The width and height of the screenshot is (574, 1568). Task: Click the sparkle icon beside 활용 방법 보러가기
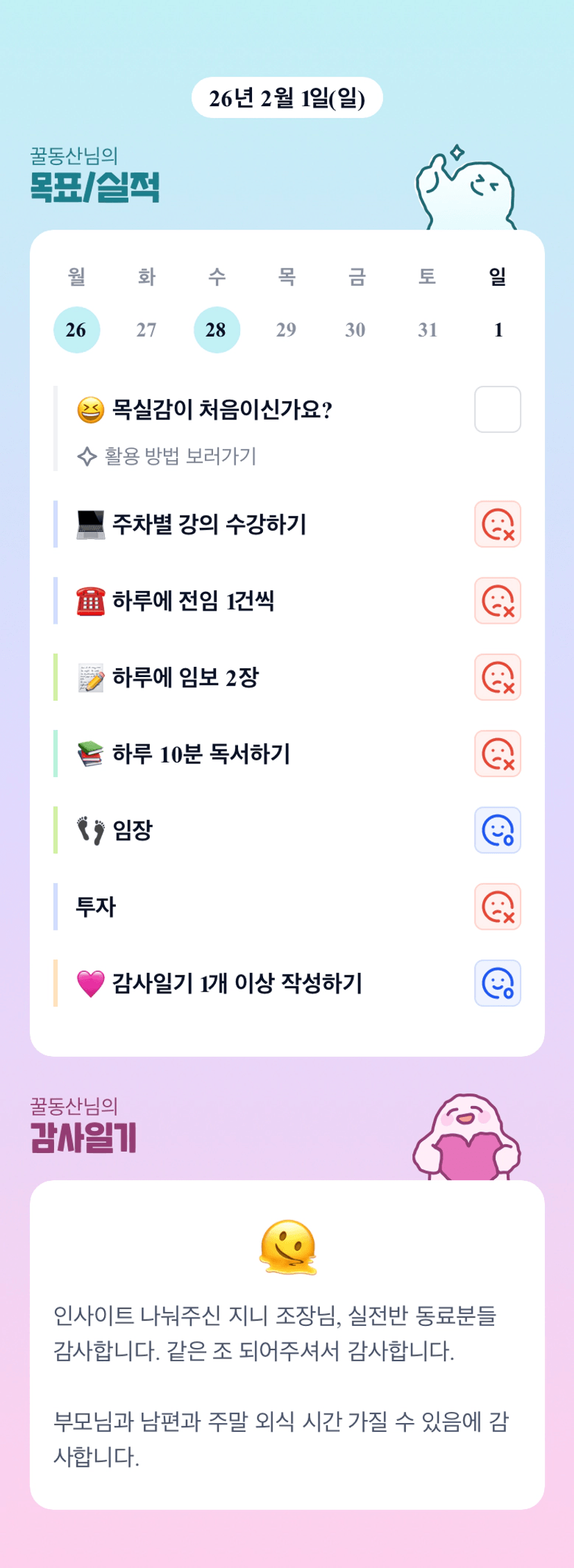(87, 457)
